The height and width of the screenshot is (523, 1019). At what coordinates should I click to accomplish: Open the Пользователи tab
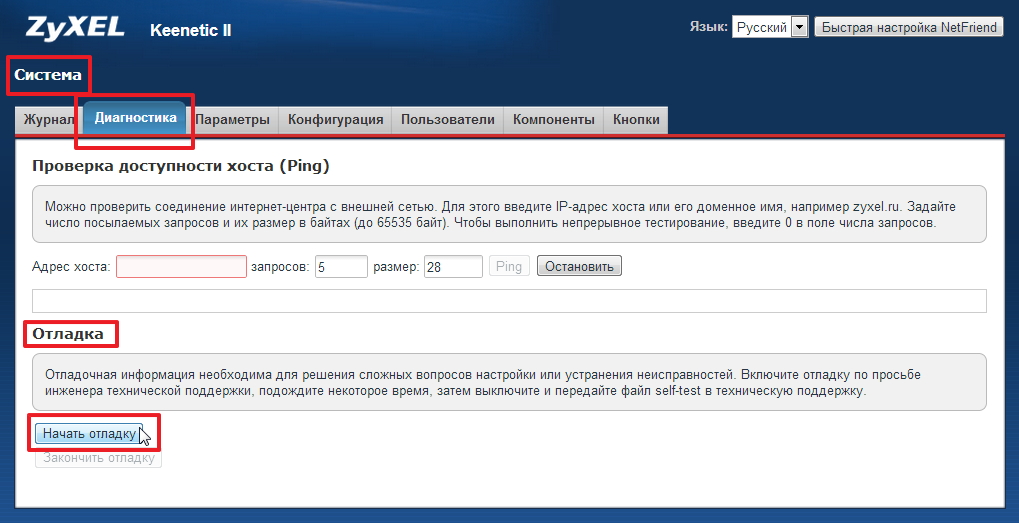coord(447,120)
